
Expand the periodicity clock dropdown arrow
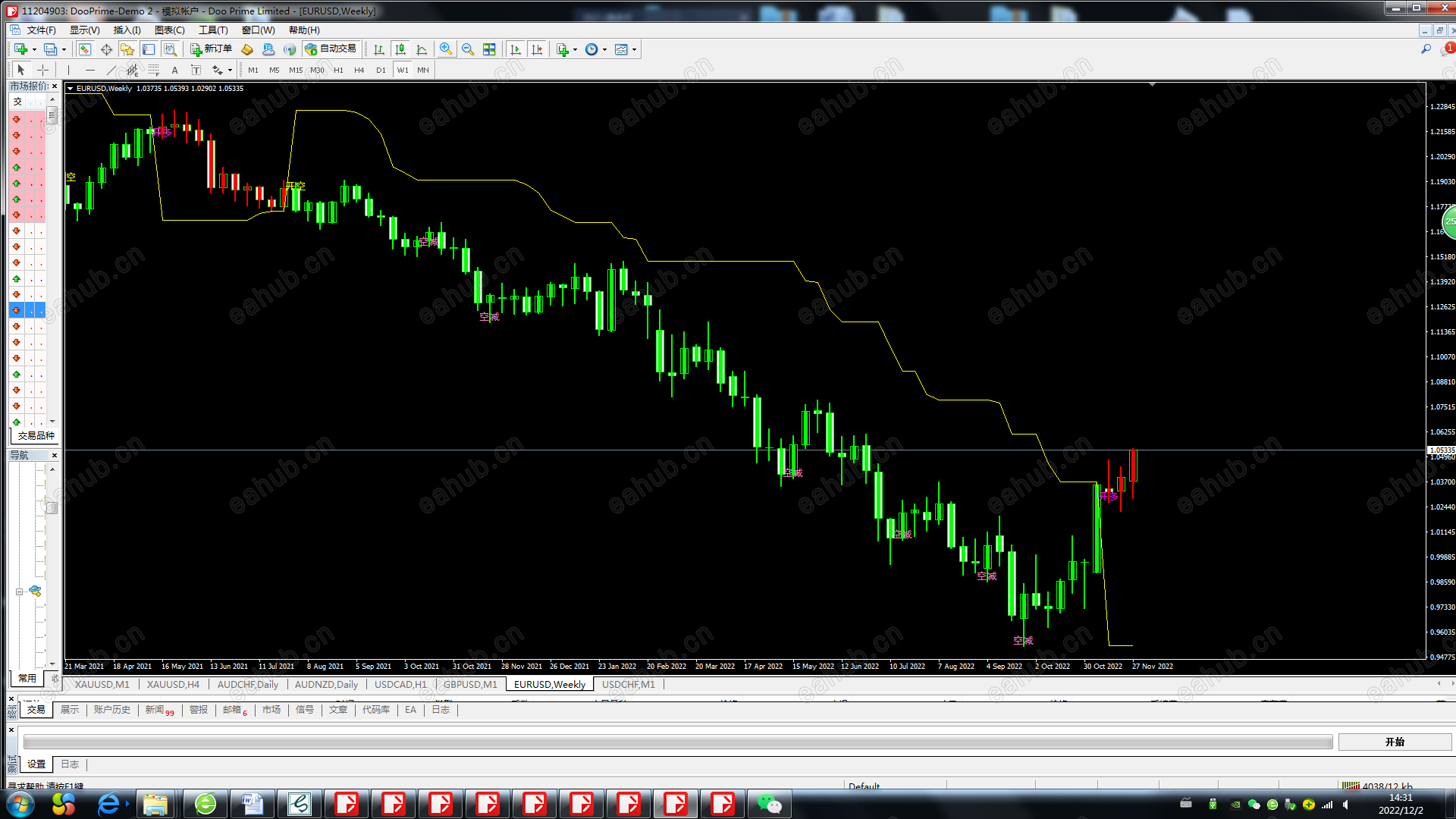(604, 50)
